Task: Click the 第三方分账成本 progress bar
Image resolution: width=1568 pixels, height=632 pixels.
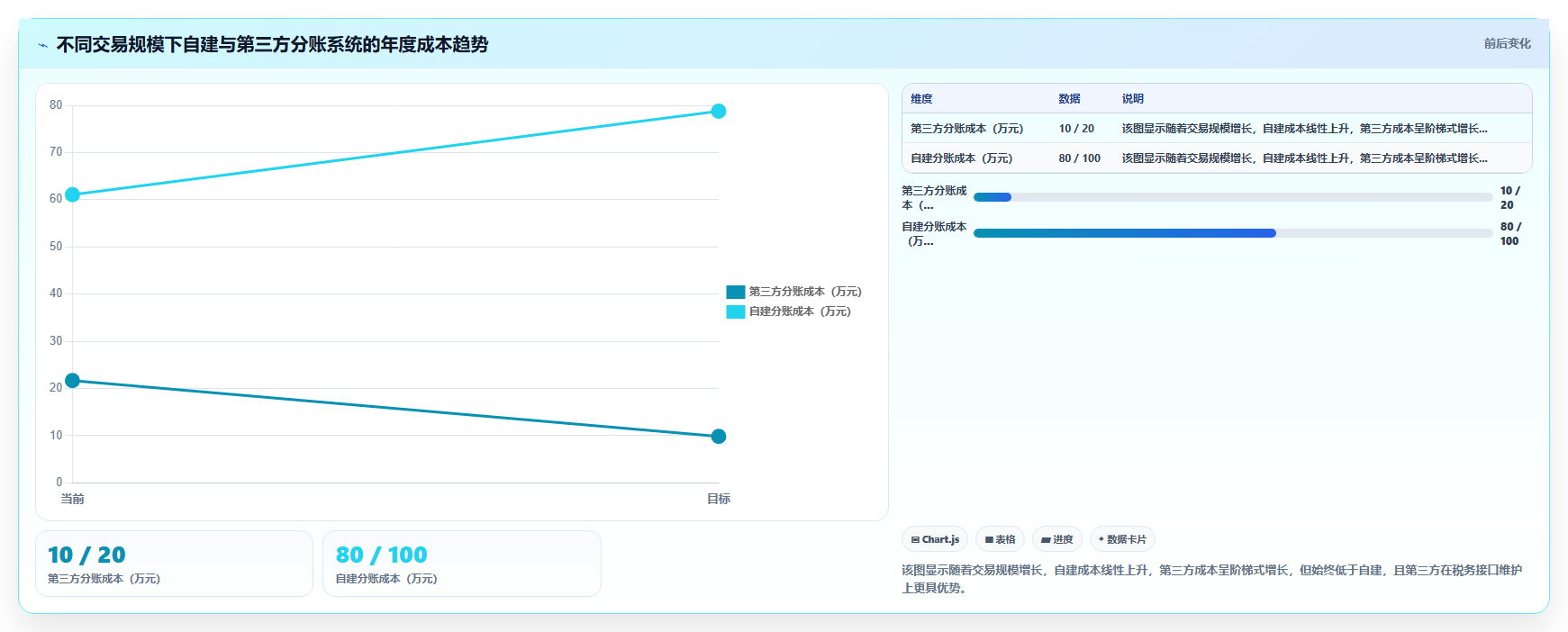Action: pyautogui.click(x=1233, y=197)
